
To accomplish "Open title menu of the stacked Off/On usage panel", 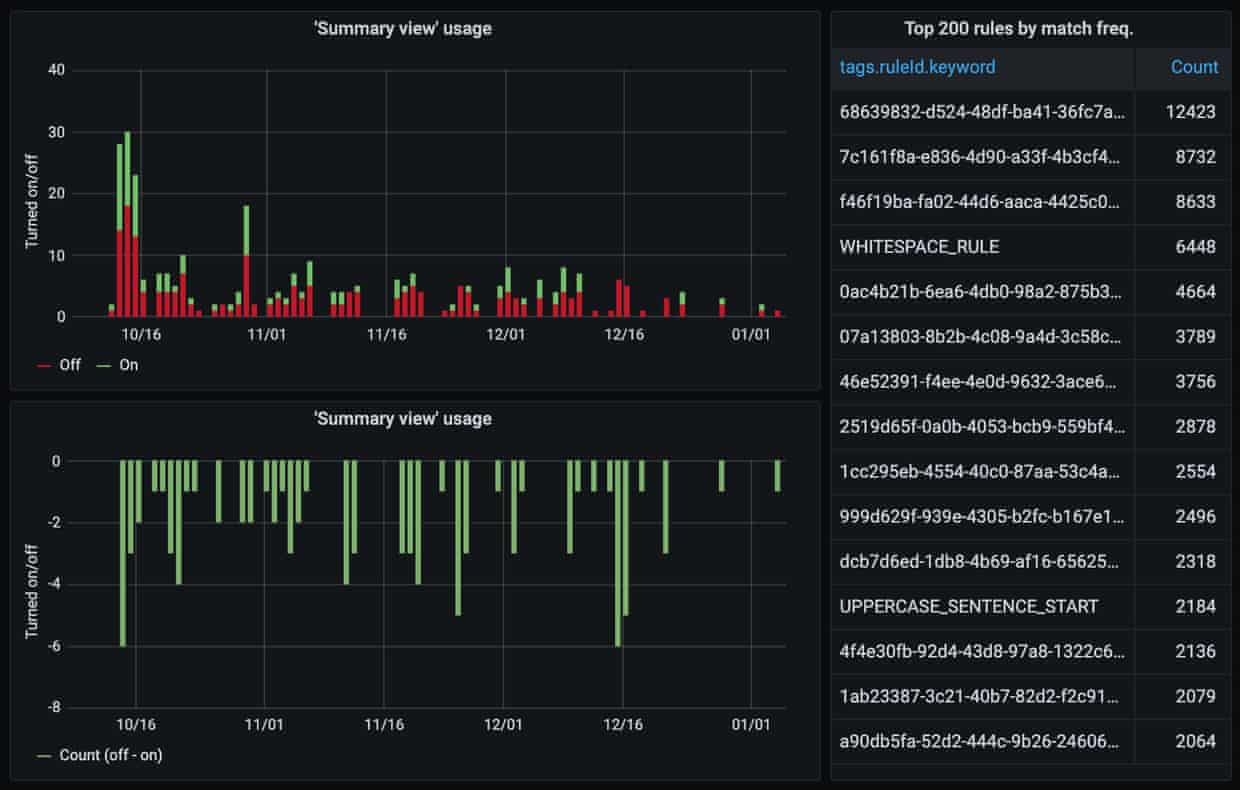I will tap(402, 29).
